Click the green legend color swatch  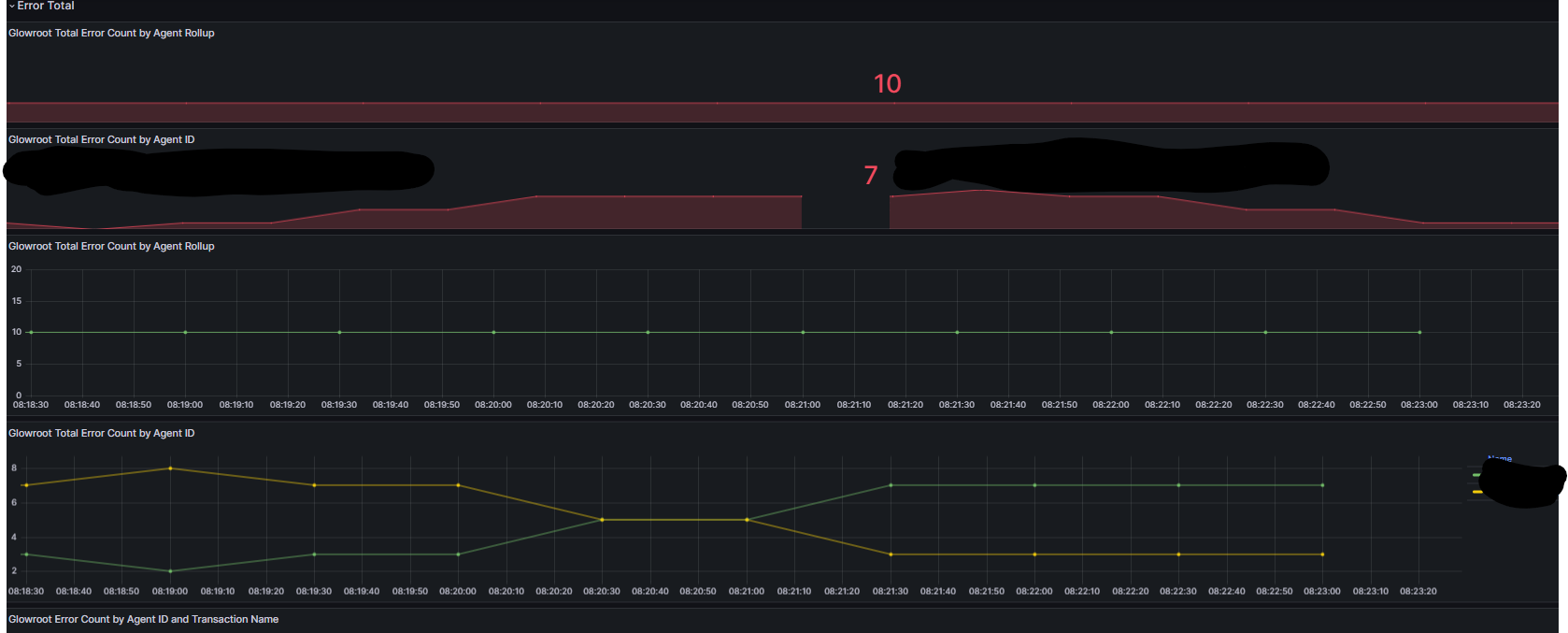[1476, 475]
